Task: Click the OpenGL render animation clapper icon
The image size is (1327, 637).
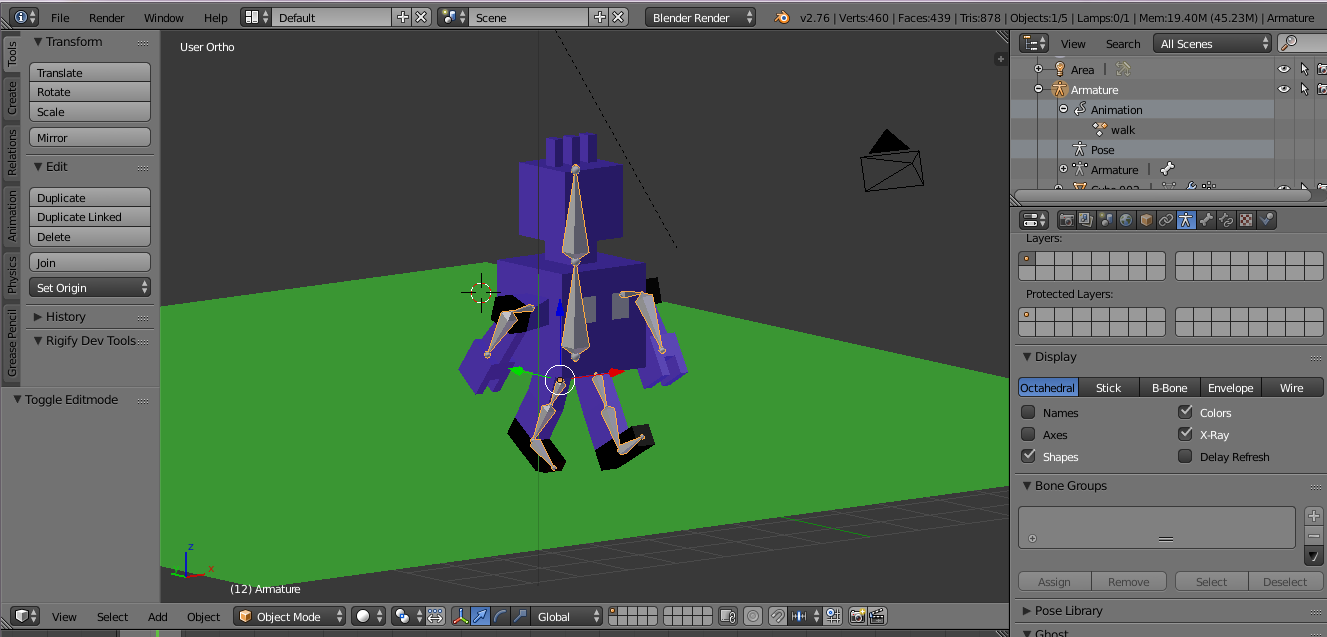Action: coord(877,617)
